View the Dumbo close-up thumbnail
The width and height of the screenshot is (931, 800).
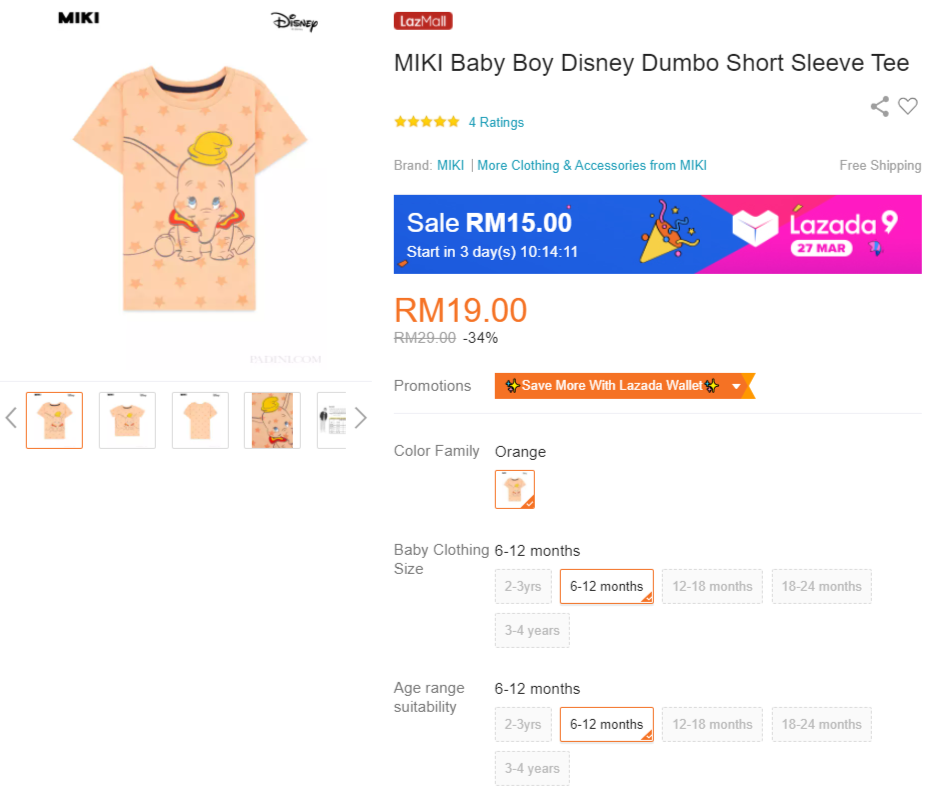coord(272,420)
